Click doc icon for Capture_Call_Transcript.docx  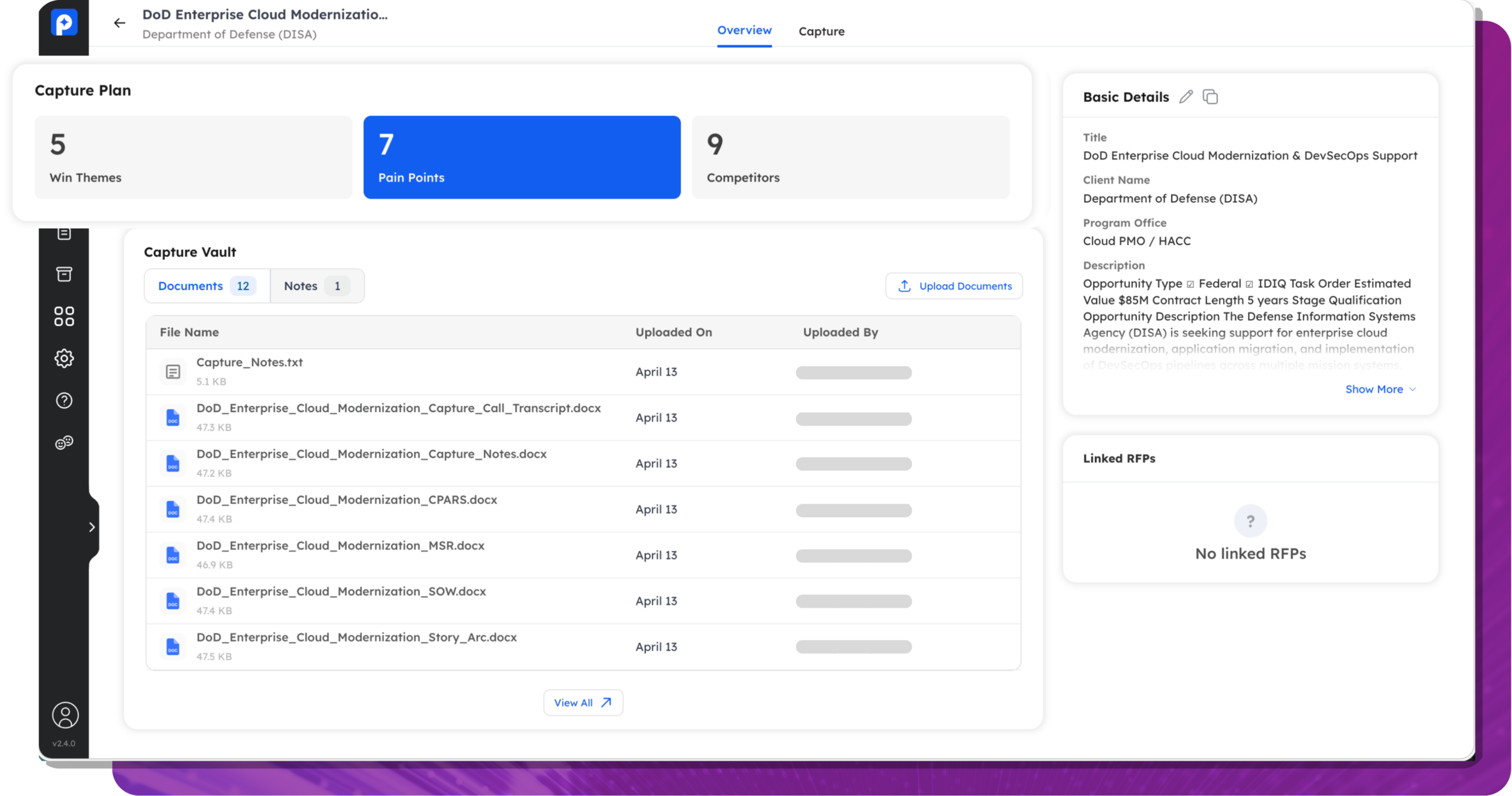point(172,417)
